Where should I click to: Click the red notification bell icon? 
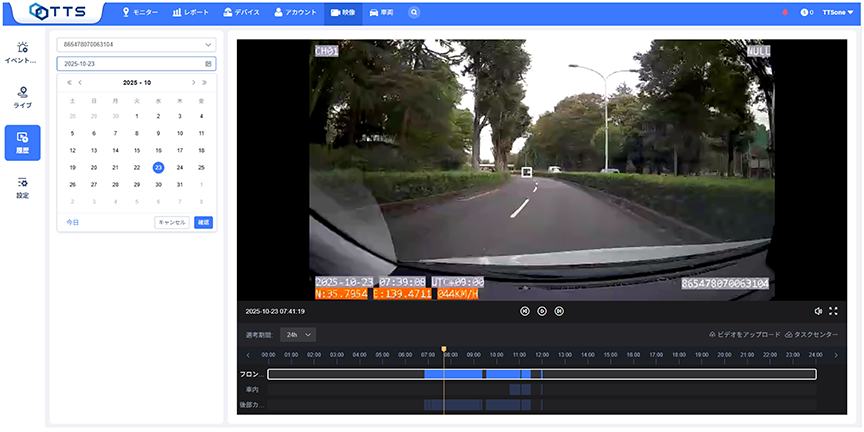coord(785,13)
